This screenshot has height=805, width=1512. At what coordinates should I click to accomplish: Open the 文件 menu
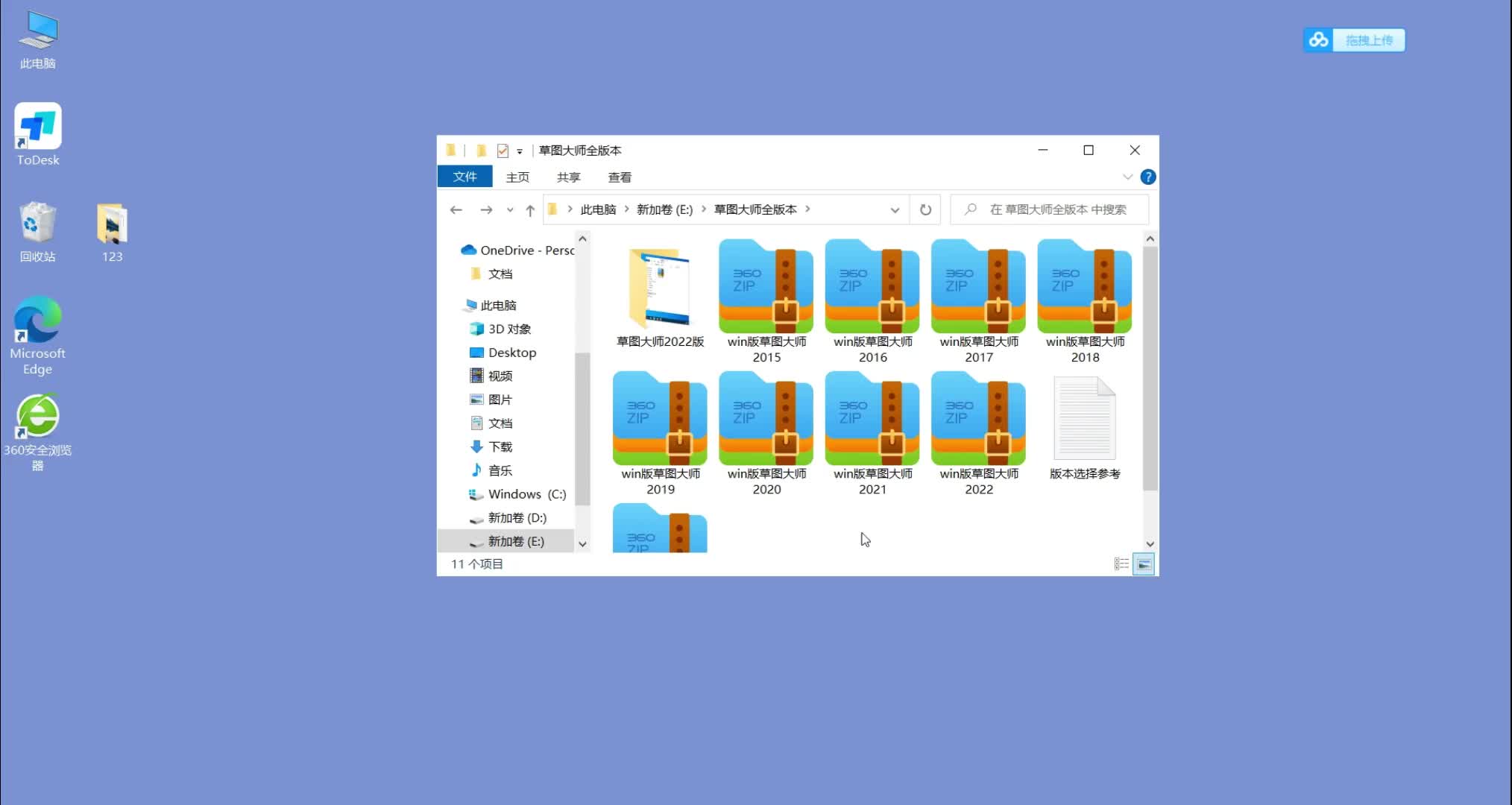(464, 177)
